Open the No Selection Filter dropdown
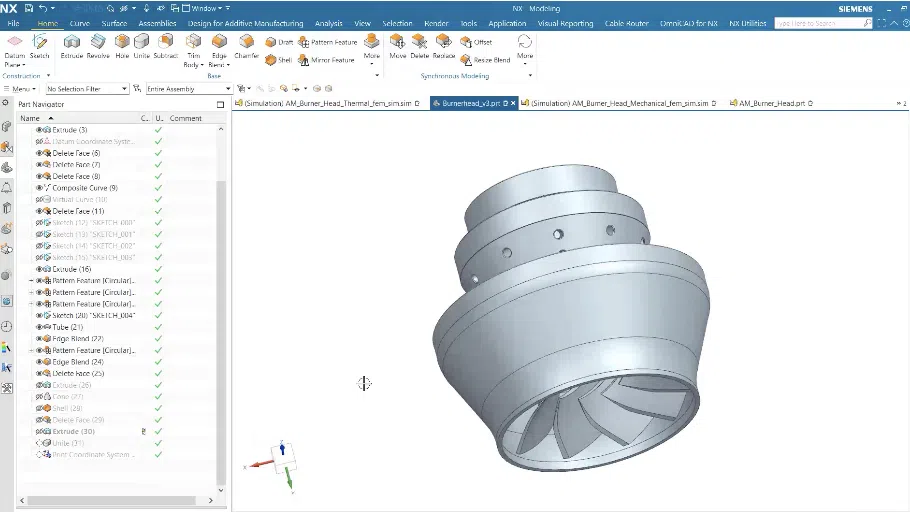 (87, 89)
